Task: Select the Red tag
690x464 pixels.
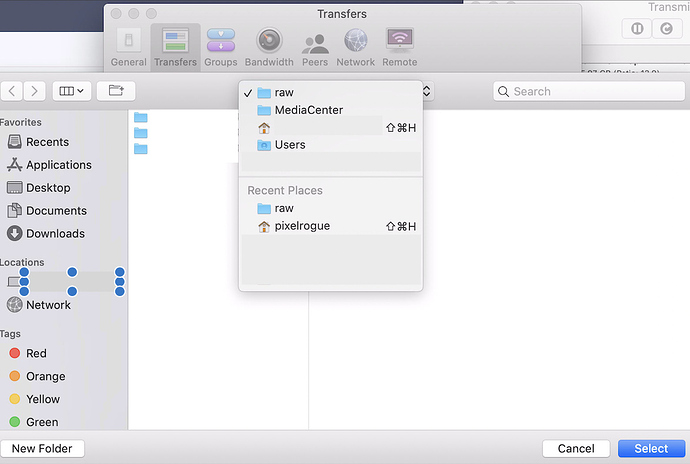Action: pos(36,353)
